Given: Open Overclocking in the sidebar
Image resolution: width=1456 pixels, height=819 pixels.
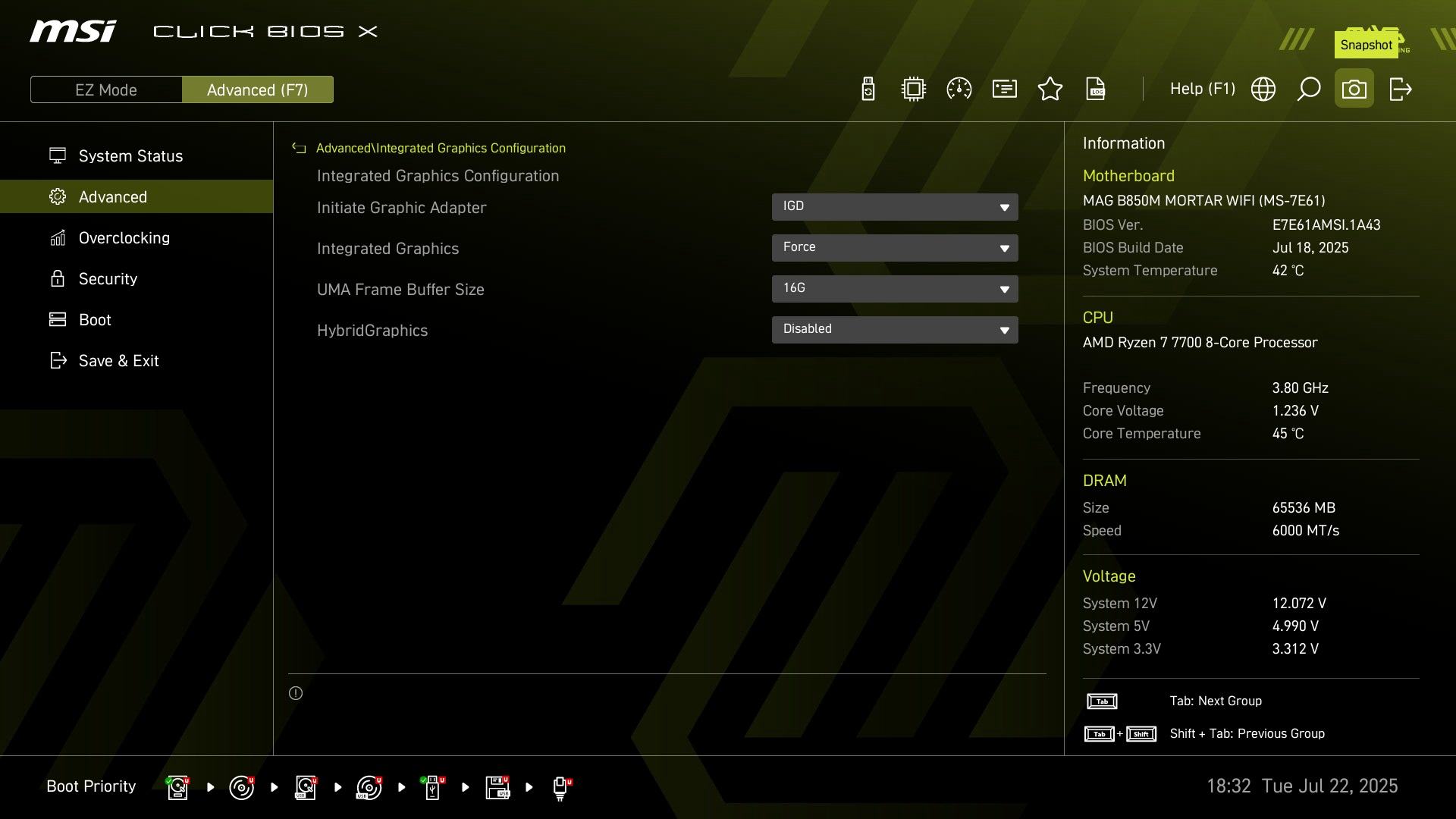Looking at the screenshot, I should (x=124, y=238).
